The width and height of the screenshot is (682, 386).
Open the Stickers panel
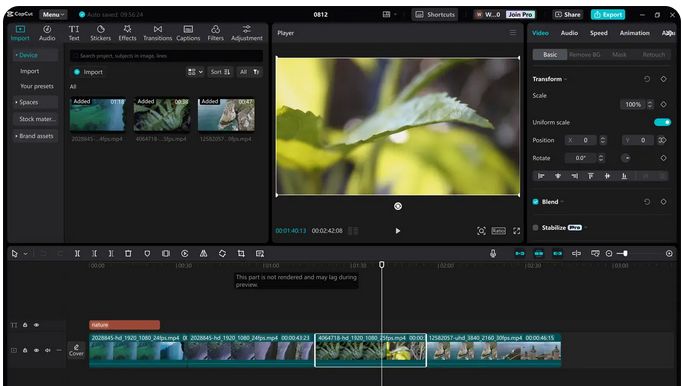click(100, 33)
